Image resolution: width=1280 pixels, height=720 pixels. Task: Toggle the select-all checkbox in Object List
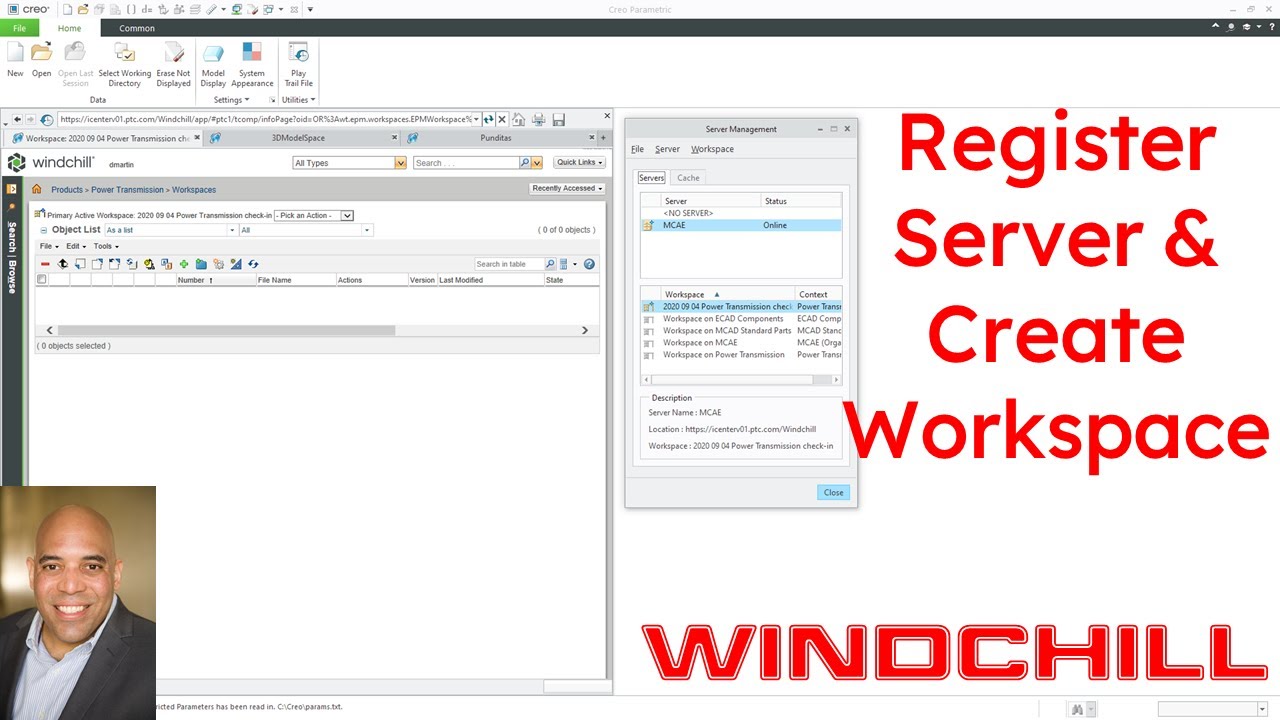point(41,280)
